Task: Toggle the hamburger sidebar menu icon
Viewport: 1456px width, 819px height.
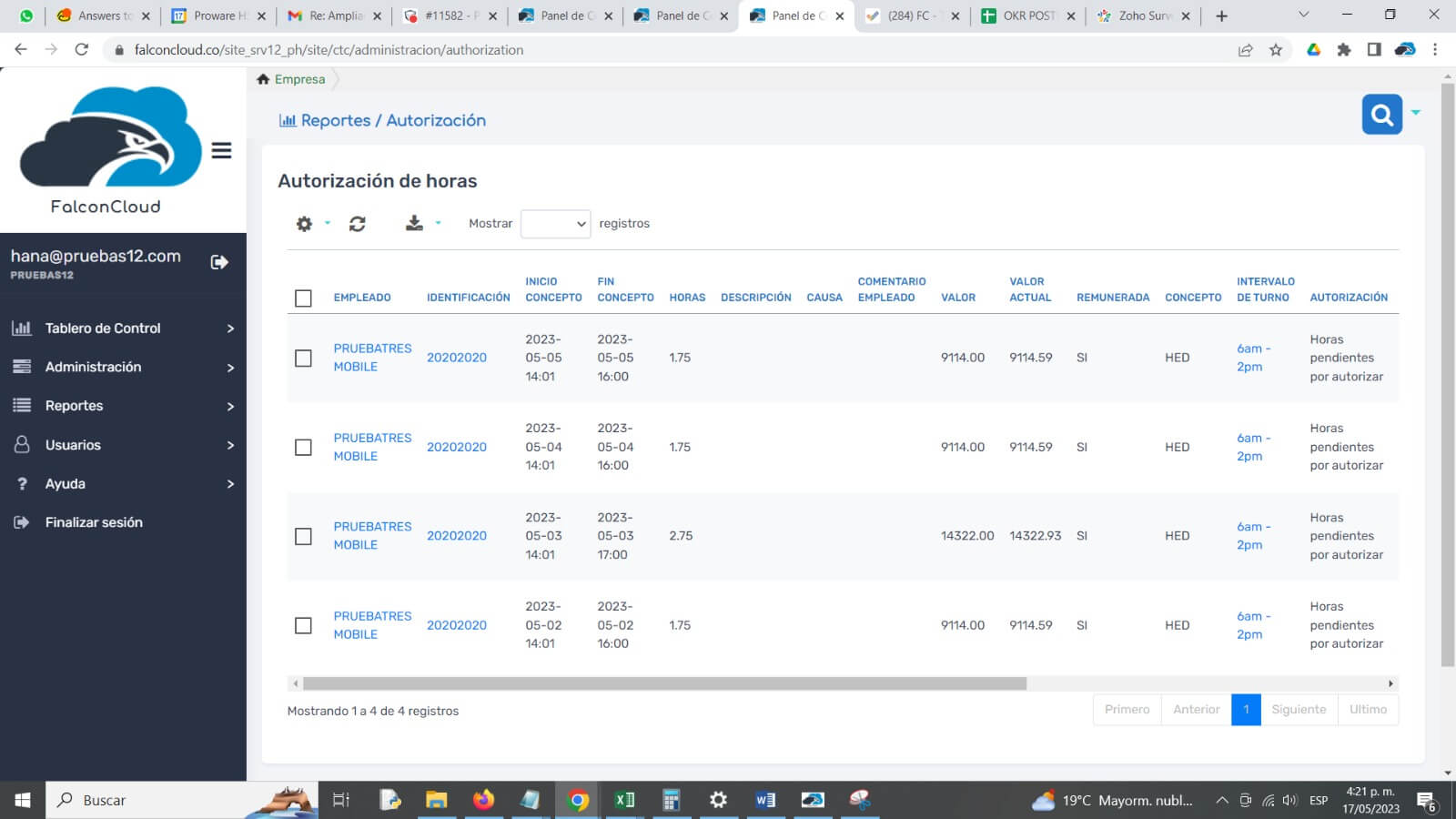Action: 221,151
